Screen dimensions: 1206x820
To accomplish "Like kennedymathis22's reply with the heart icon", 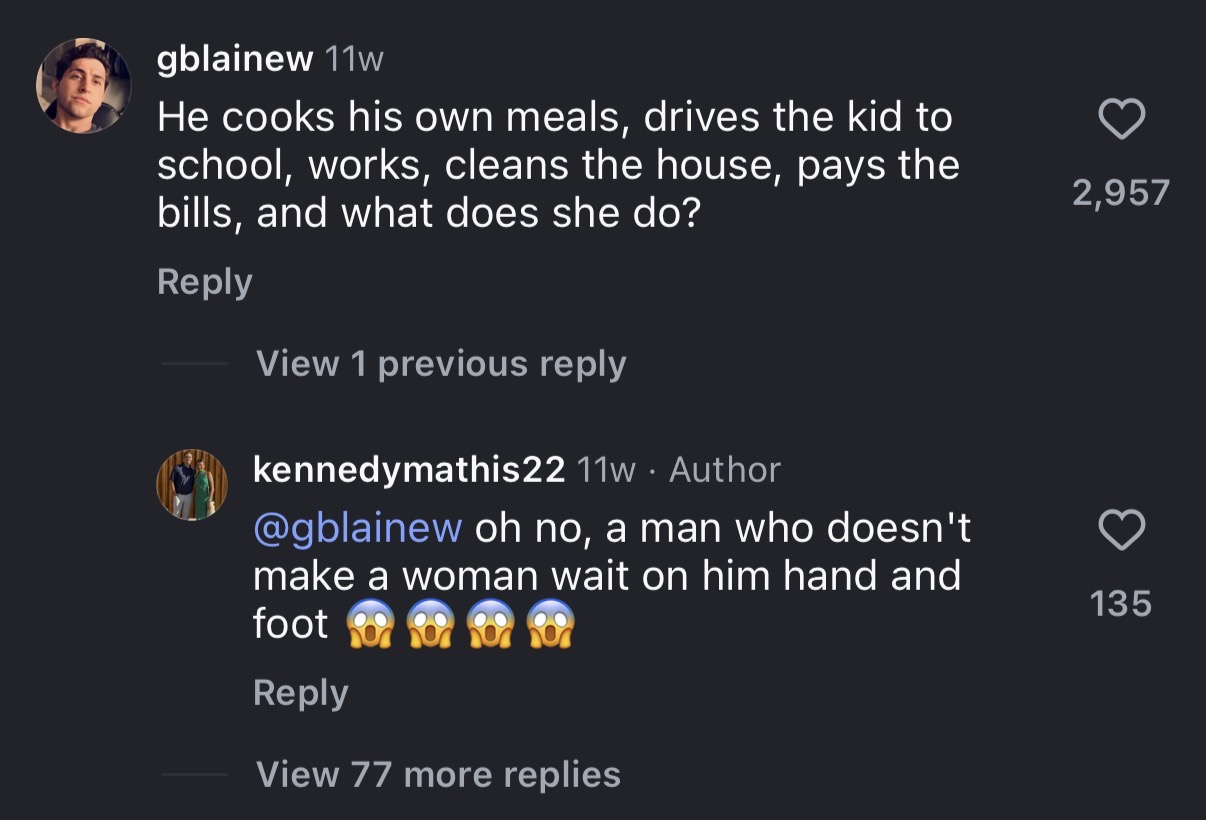I will (x=1121, y=531).
